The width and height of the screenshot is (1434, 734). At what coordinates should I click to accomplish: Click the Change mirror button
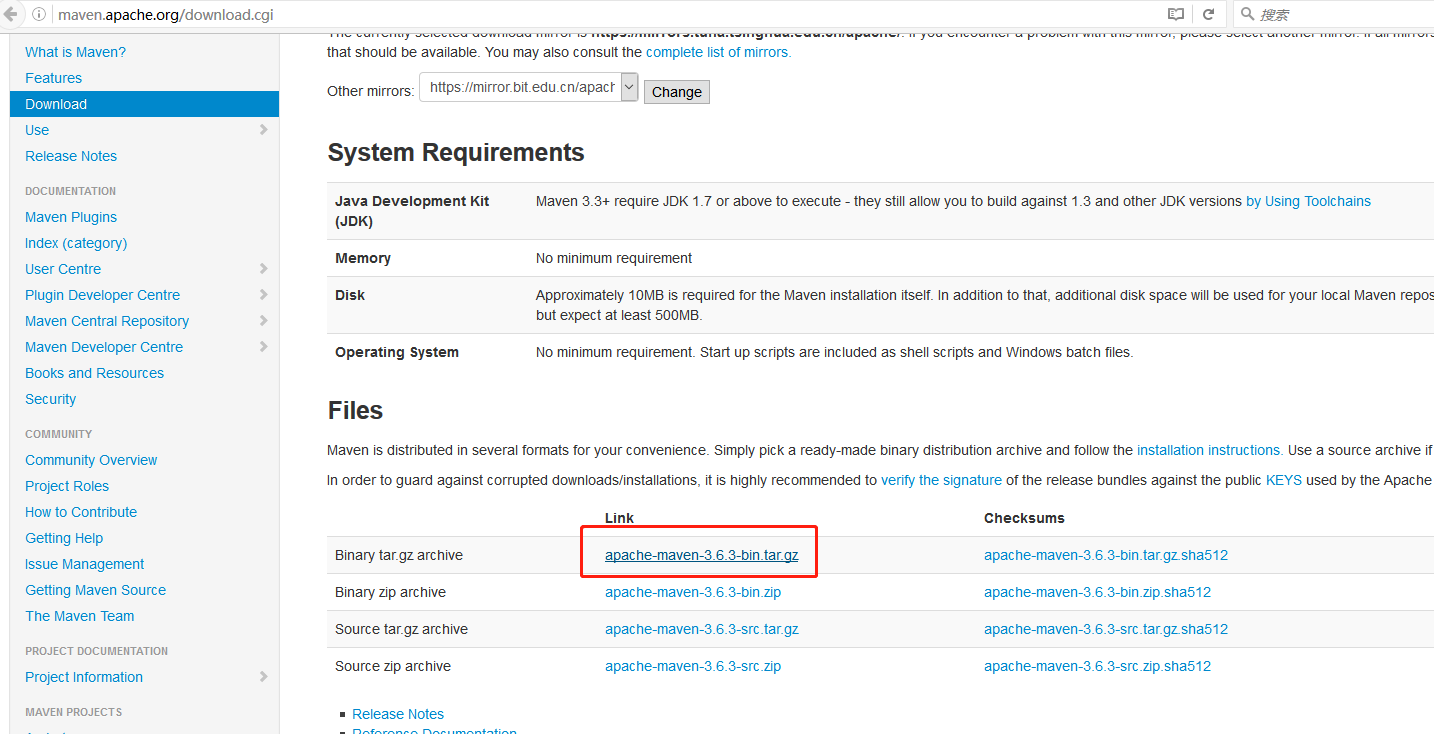coord(676,92)
